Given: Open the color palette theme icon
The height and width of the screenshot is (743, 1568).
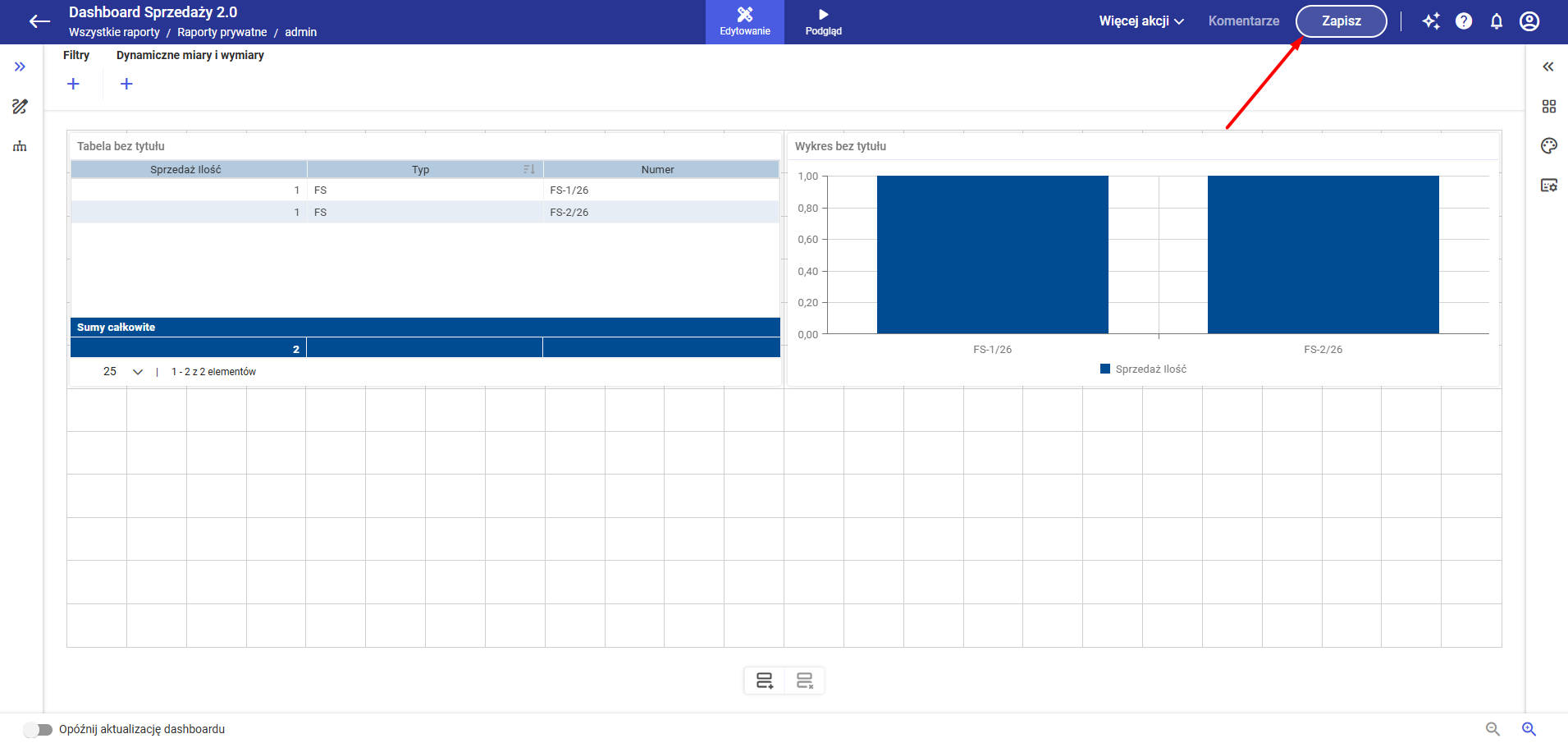Looking at the screenshot, I should coord(1548,146).
